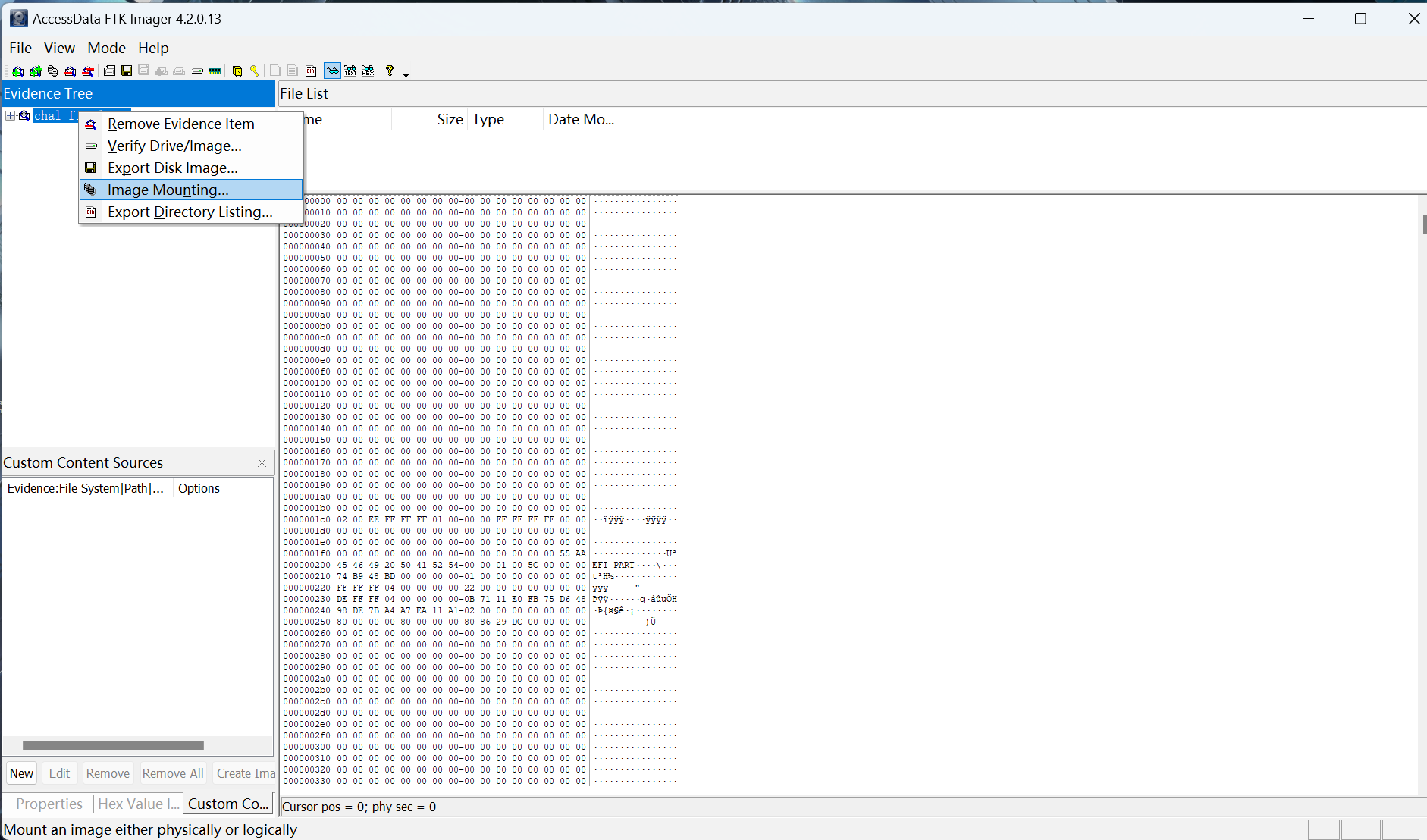Toggle automatic file viewer glasses mode
This screenshot has height=840, width=1427.
point(332,71)
